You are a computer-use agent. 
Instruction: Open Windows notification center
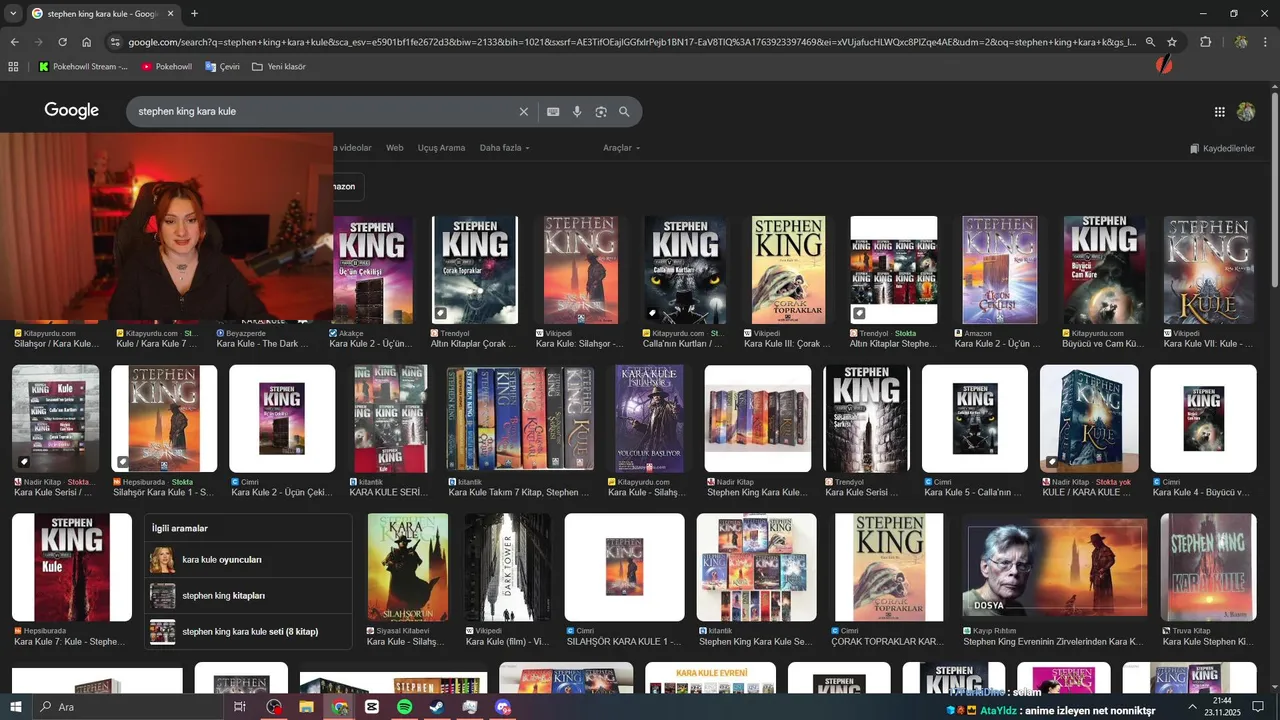[1258, 707]
